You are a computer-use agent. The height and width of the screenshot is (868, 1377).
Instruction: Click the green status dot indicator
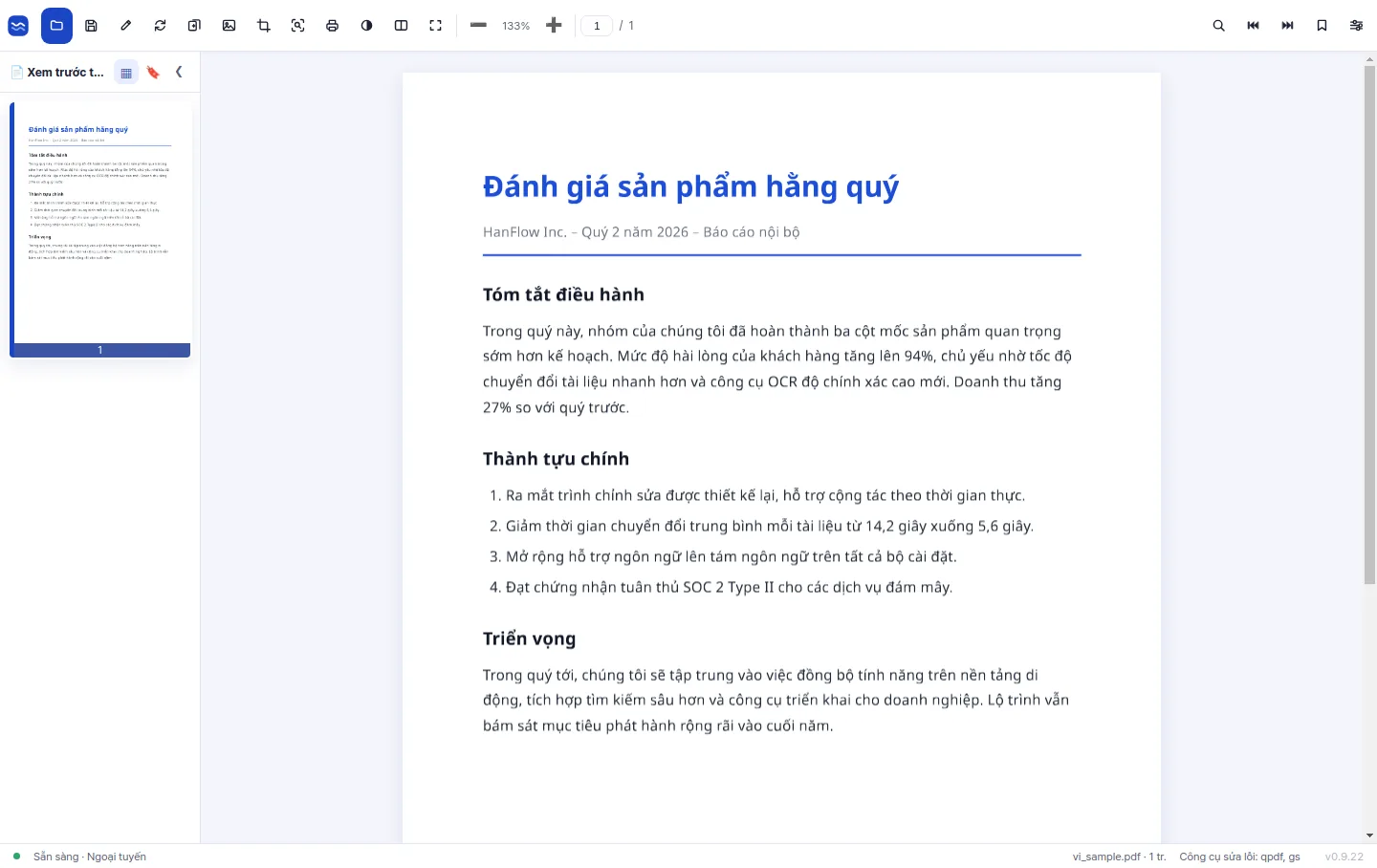[16, 856]
